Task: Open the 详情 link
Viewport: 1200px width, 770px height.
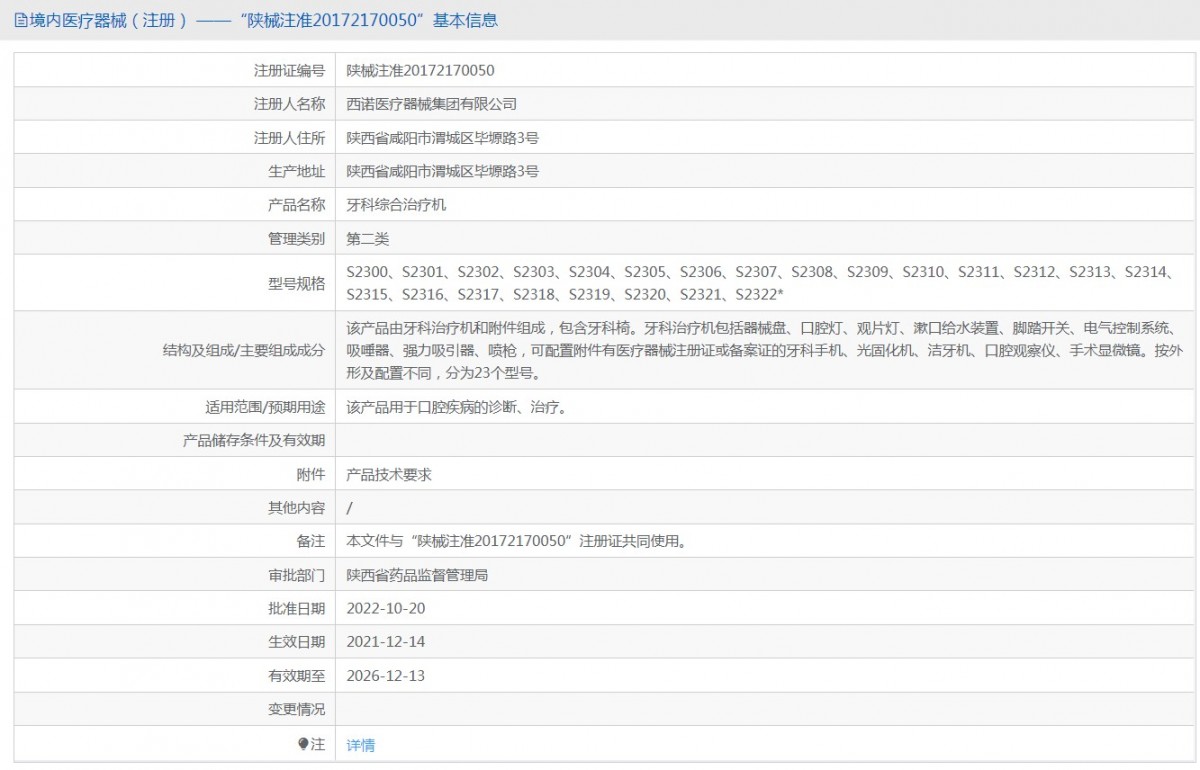Action: 360,745
